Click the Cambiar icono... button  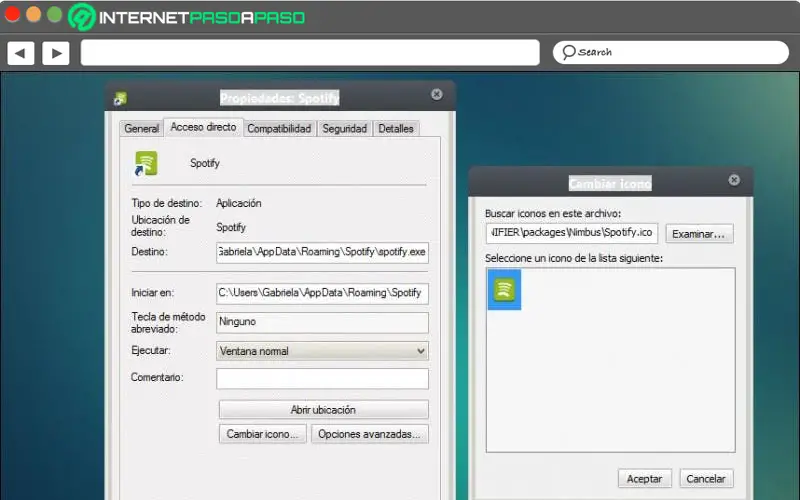pyautogui.click(x=263, y=434)
